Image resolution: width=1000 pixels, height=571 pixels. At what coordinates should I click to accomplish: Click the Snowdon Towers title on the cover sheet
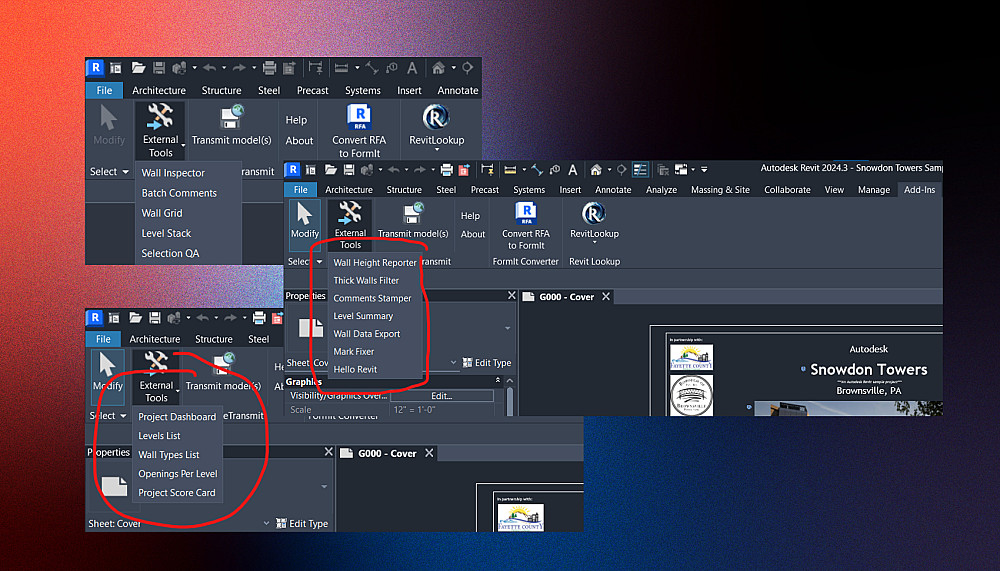click(868, 369)
